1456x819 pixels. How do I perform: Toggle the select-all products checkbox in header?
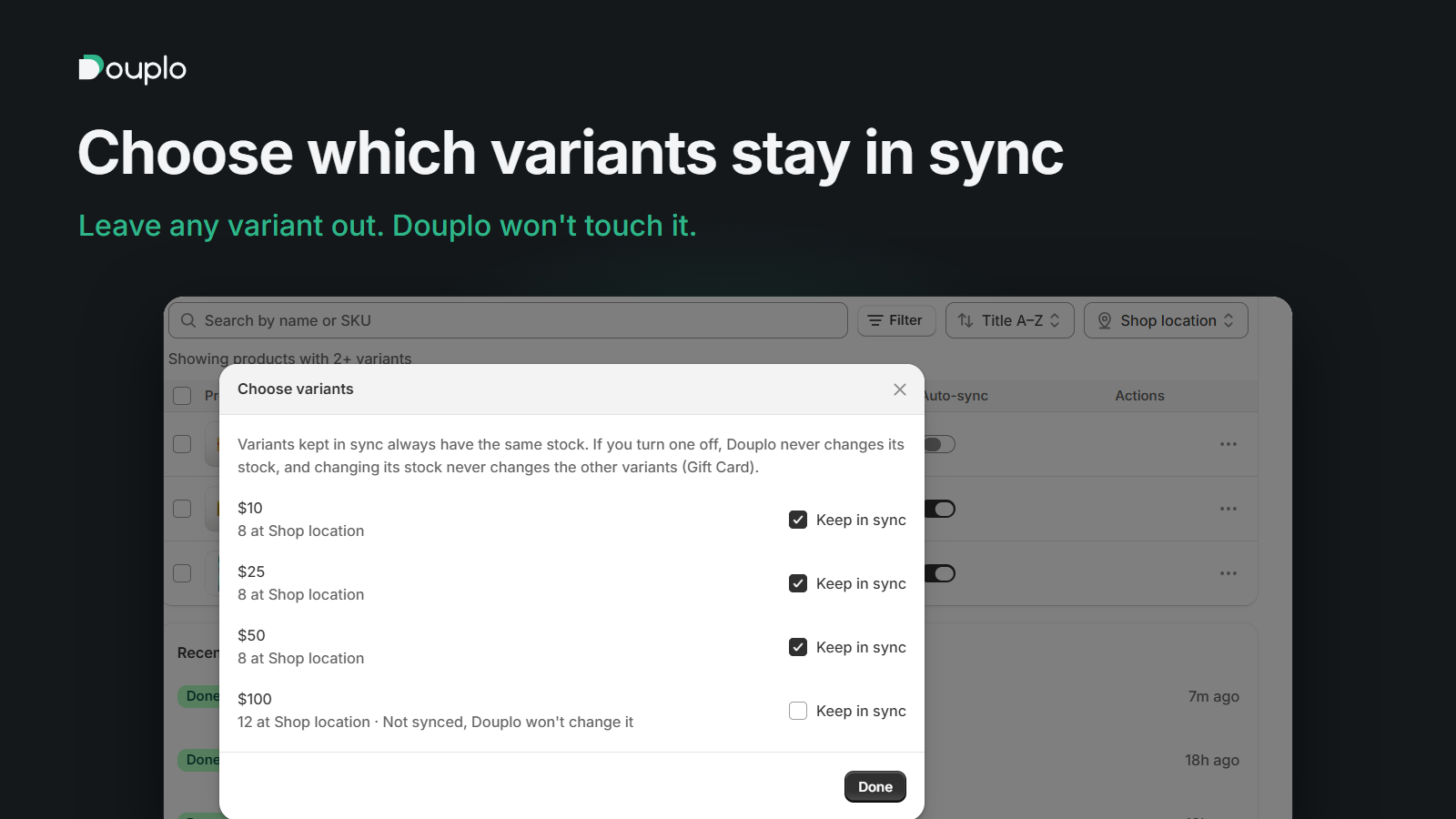click(182, 396)
